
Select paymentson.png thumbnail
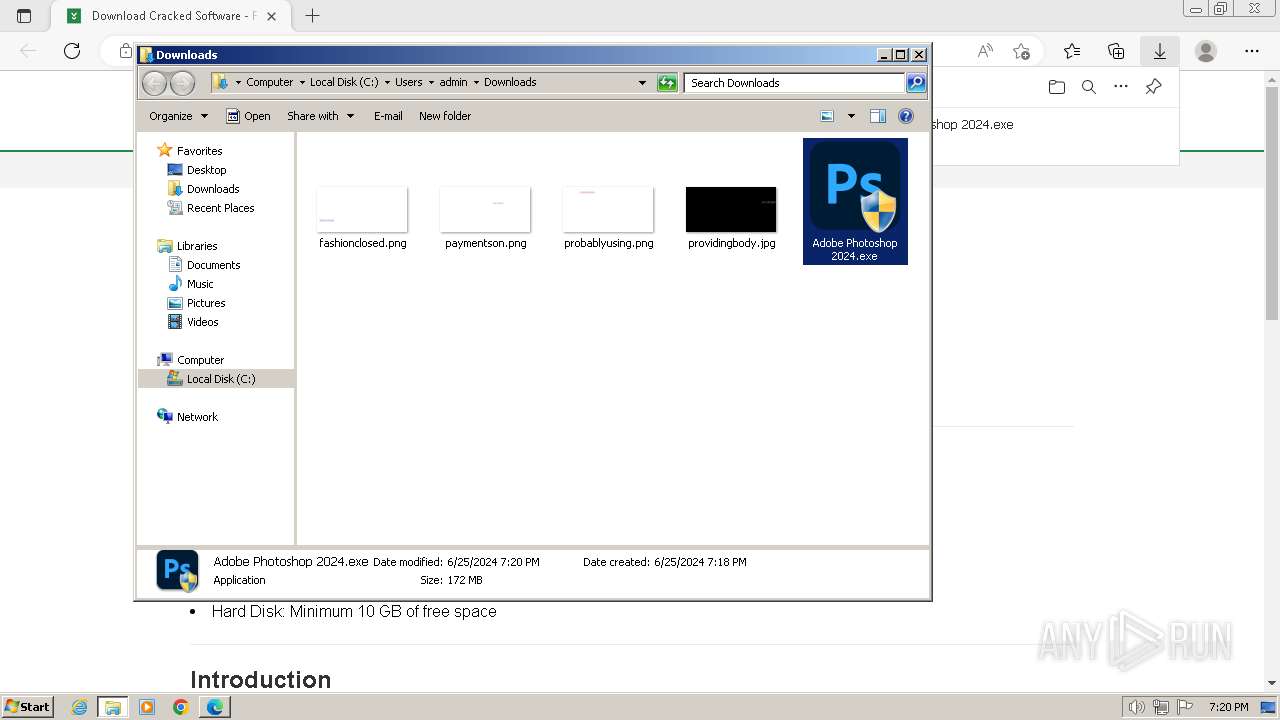coord(485,209)
